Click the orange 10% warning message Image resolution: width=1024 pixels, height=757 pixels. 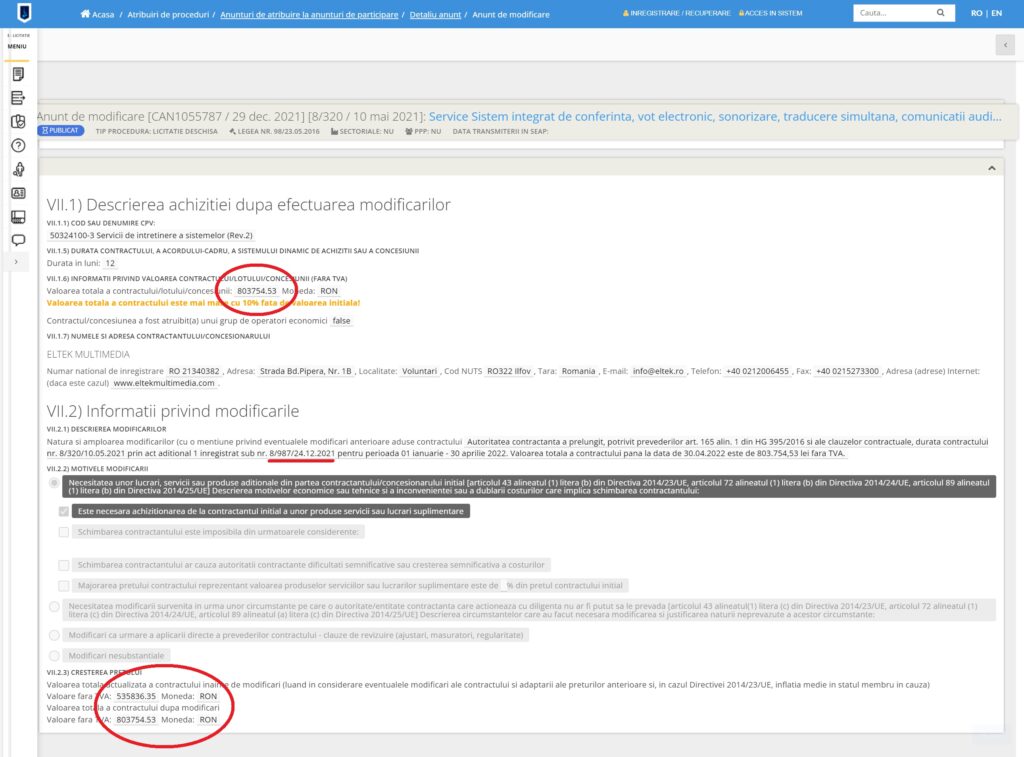tap(203, 303)
